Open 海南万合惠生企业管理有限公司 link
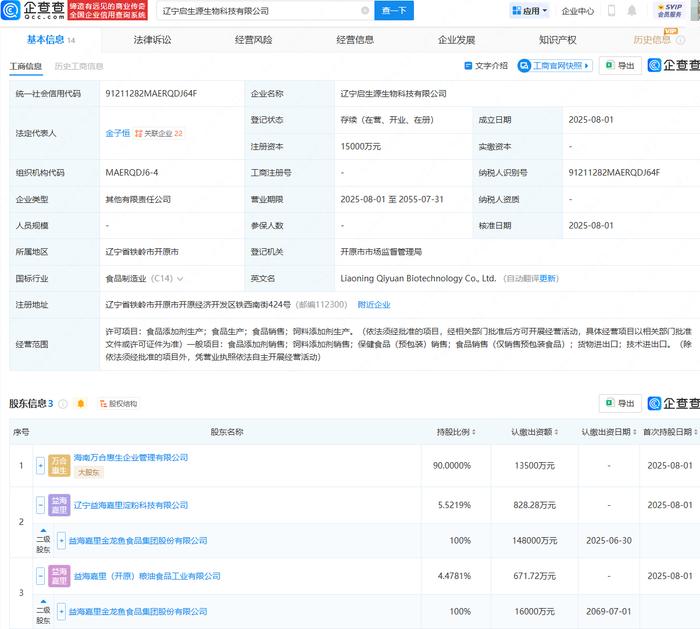 [131, 458]
